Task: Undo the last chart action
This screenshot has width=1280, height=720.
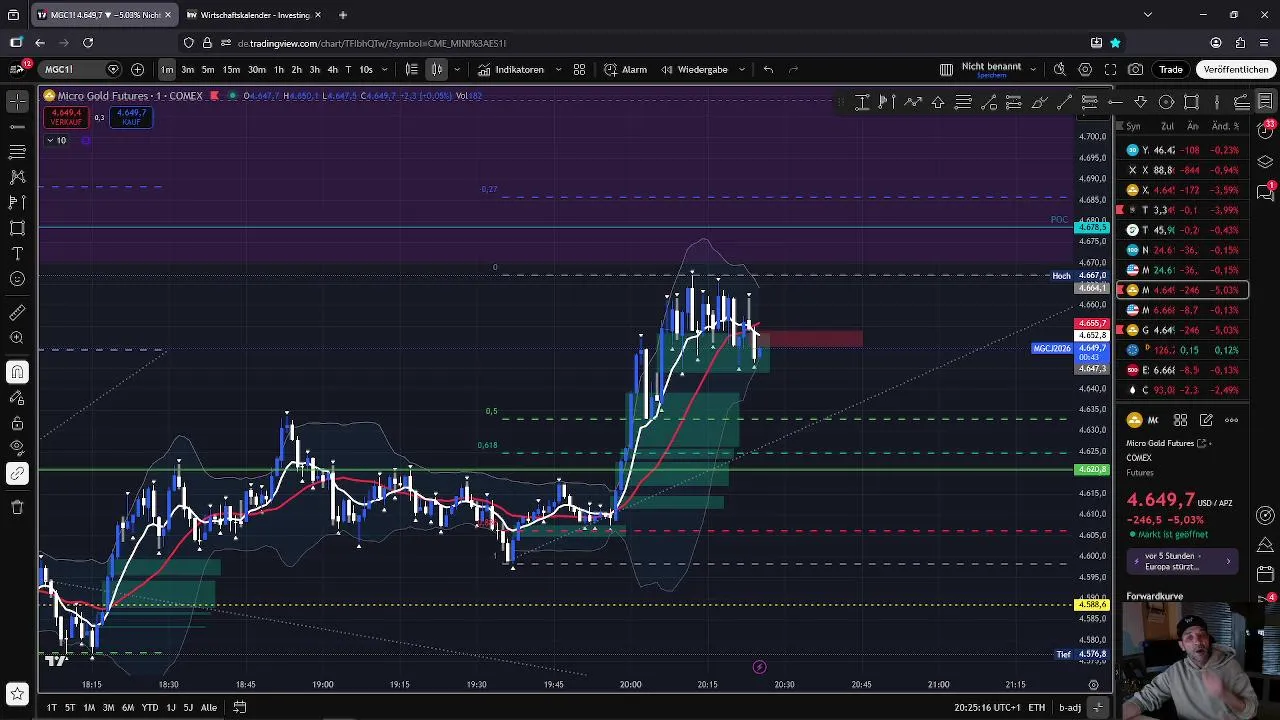Action: pyautogui.click(x=768, y=69)
